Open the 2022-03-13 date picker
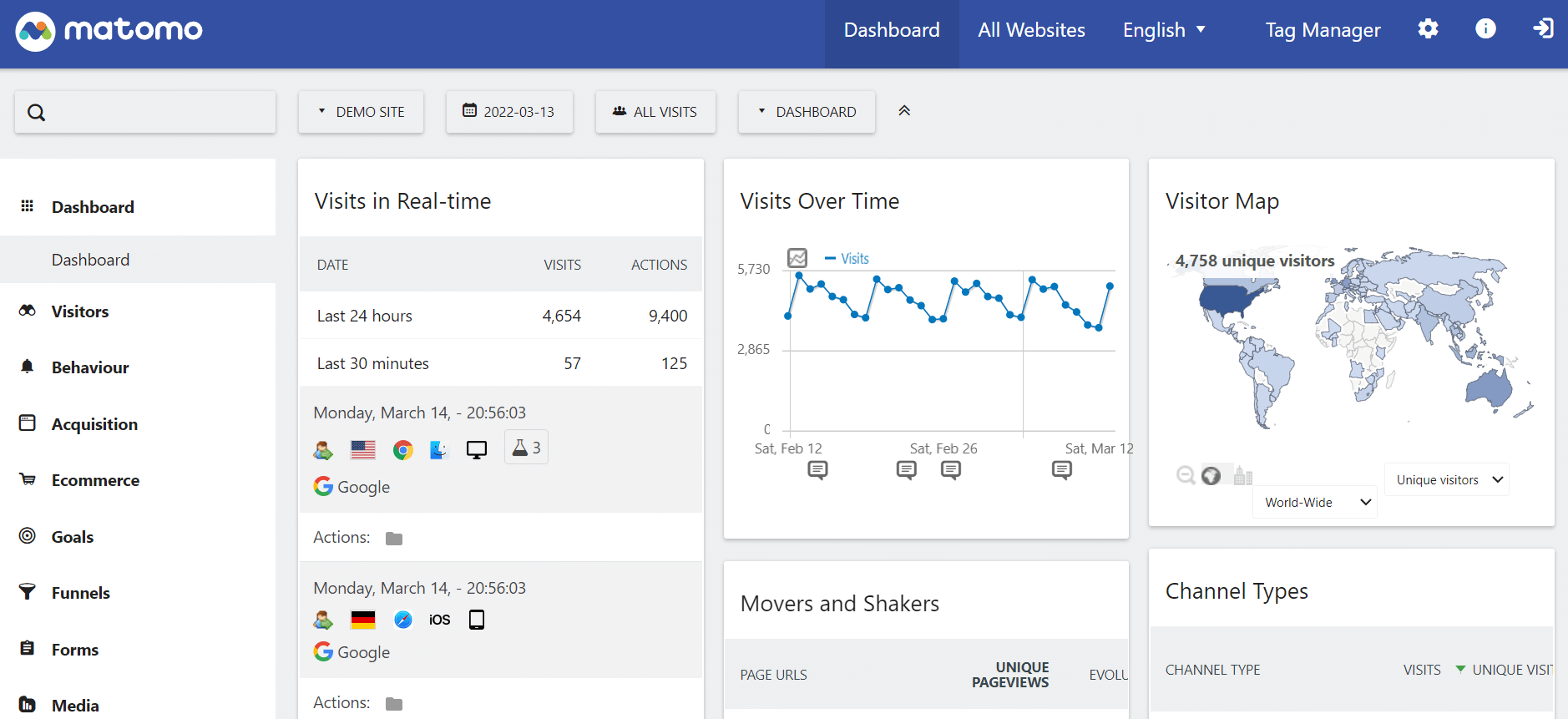 click(509, 112)
